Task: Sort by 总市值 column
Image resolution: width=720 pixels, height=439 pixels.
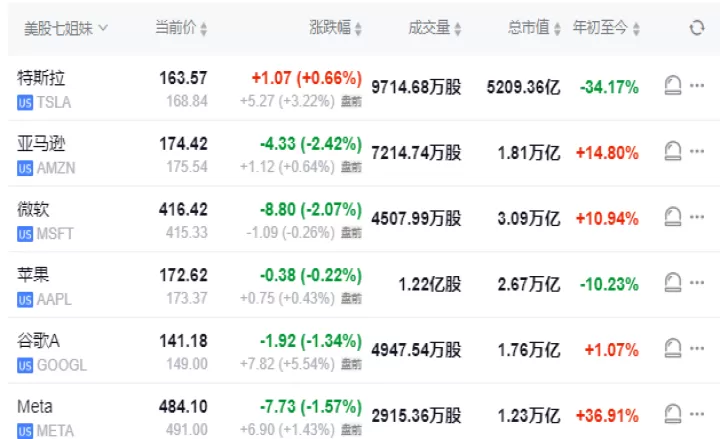Action: pos(534,28)
